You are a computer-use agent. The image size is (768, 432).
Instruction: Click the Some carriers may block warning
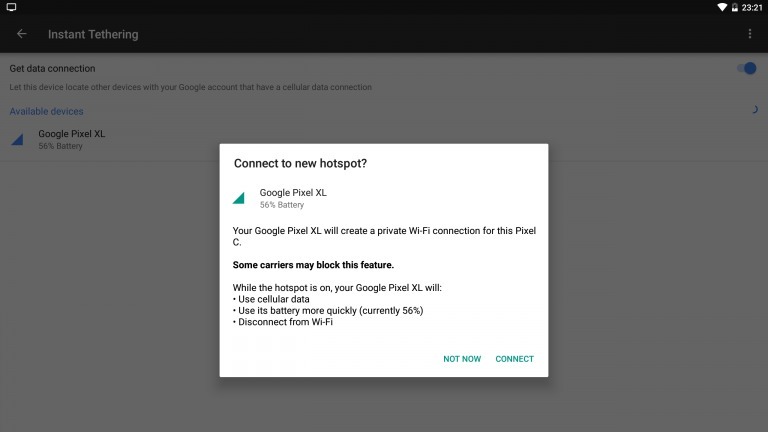coord(313,265)
